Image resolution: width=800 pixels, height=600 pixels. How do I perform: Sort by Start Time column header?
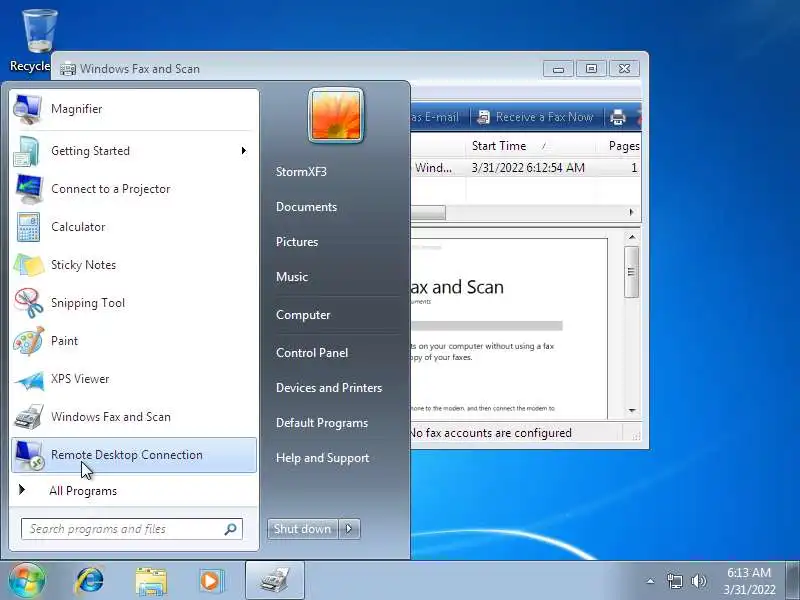pyautogui.click(x=531, y=146)
